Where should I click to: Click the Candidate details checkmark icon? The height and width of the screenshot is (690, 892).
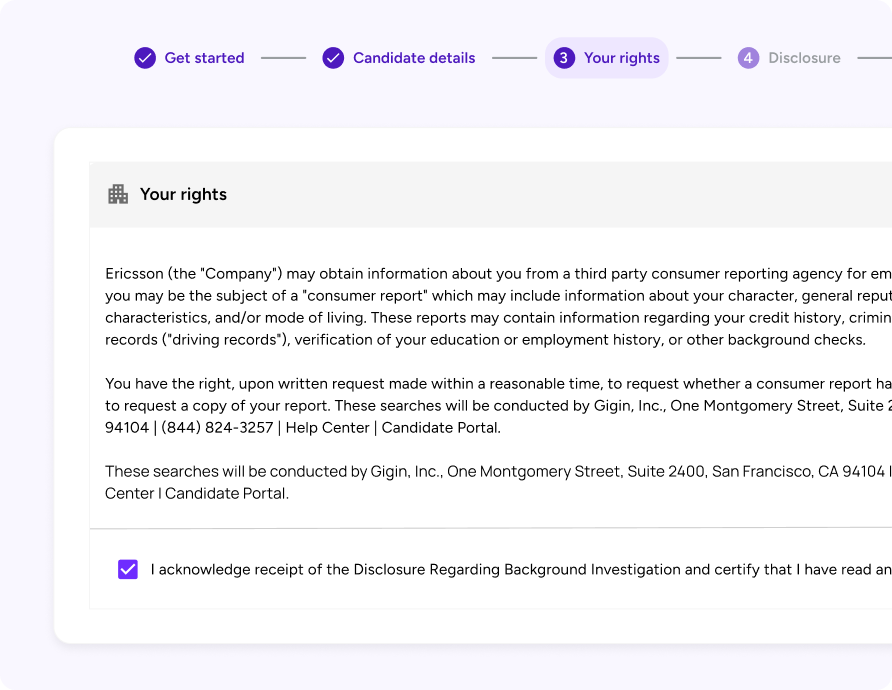point(333,58)
